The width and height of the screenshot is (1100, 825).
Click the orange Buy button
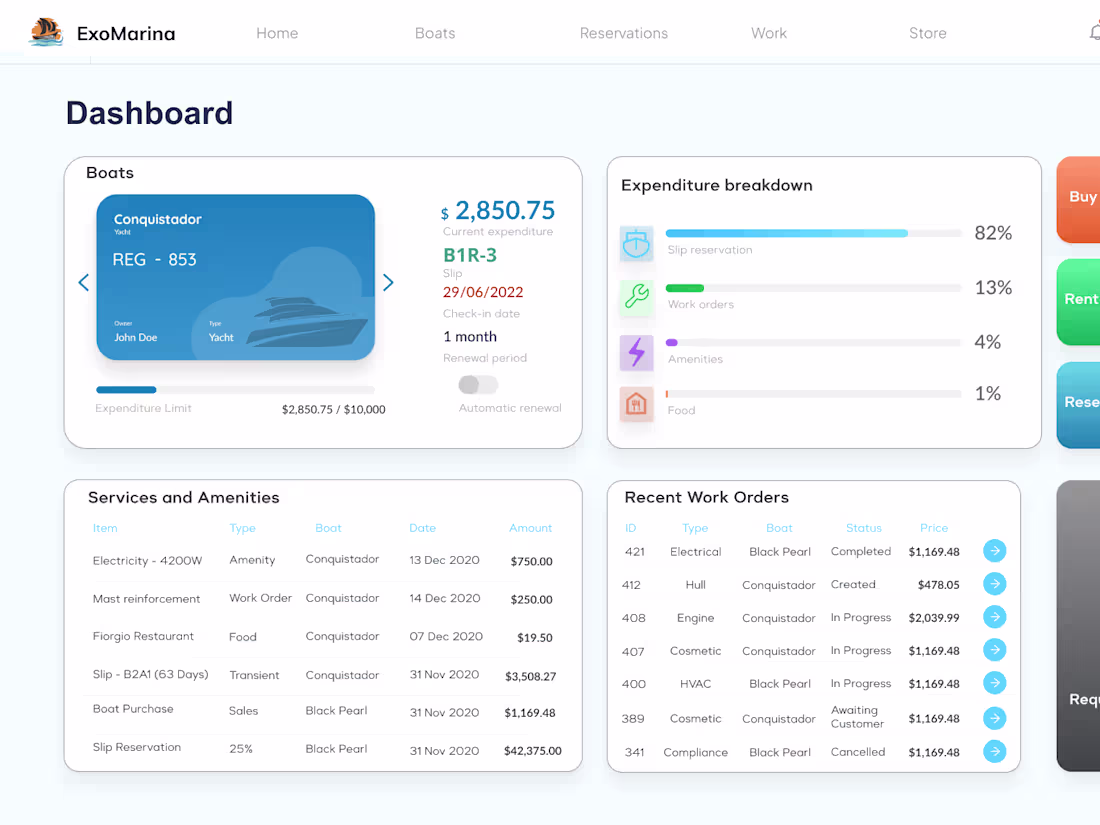[x=1078, y=199]
